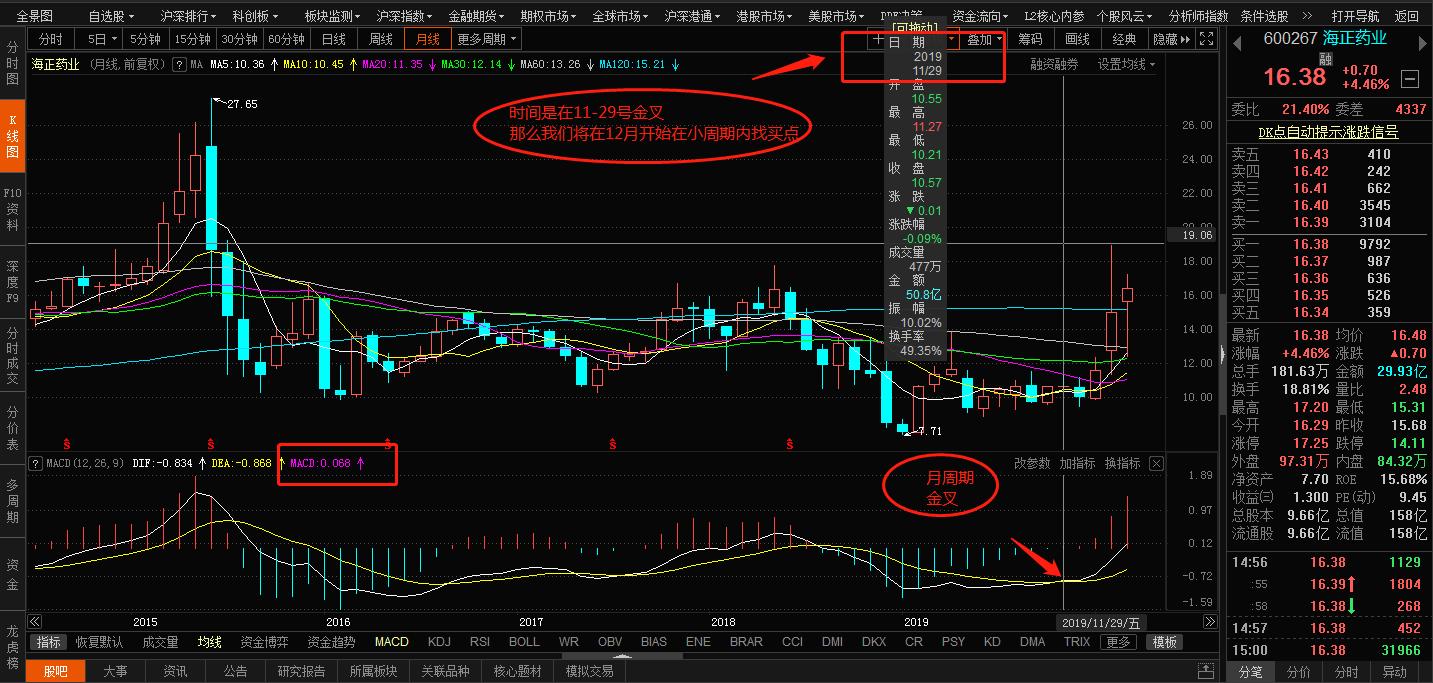1433x683 pixels.
Task: Click the fullscreen chart icon
Action: 1206,39
